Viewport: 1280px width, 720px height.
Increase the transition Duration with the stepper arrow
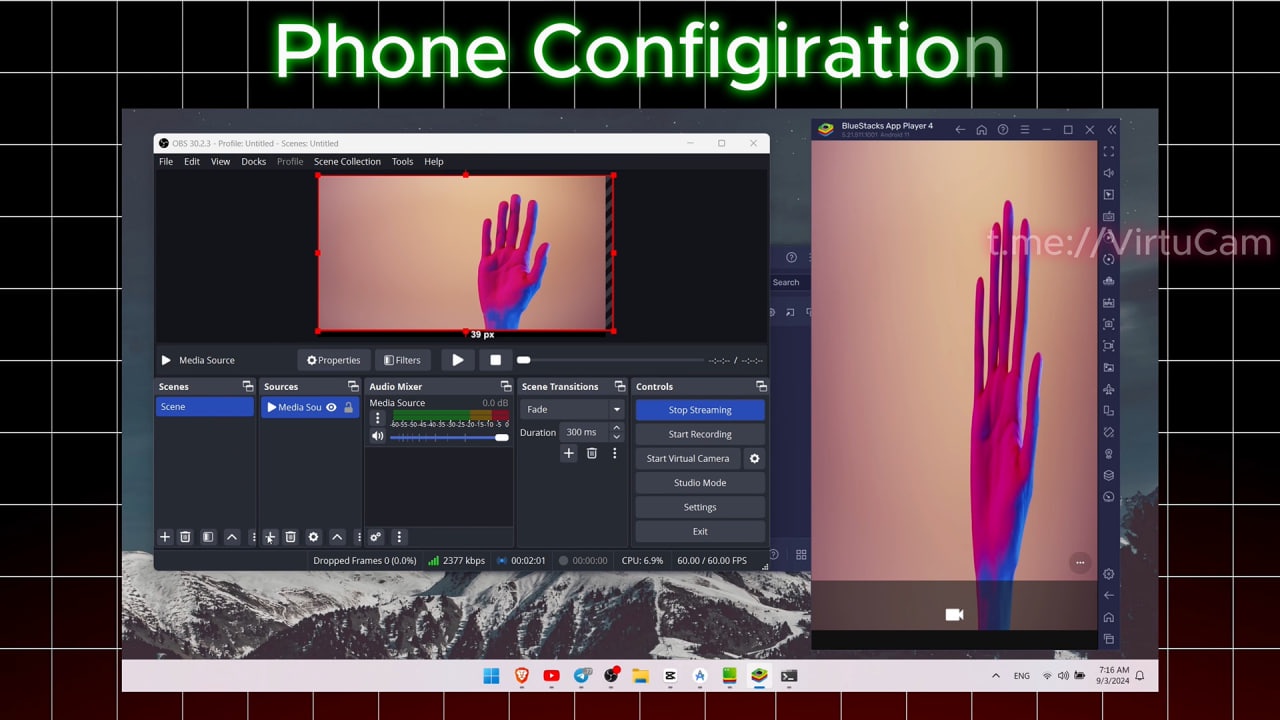(617, 428)
